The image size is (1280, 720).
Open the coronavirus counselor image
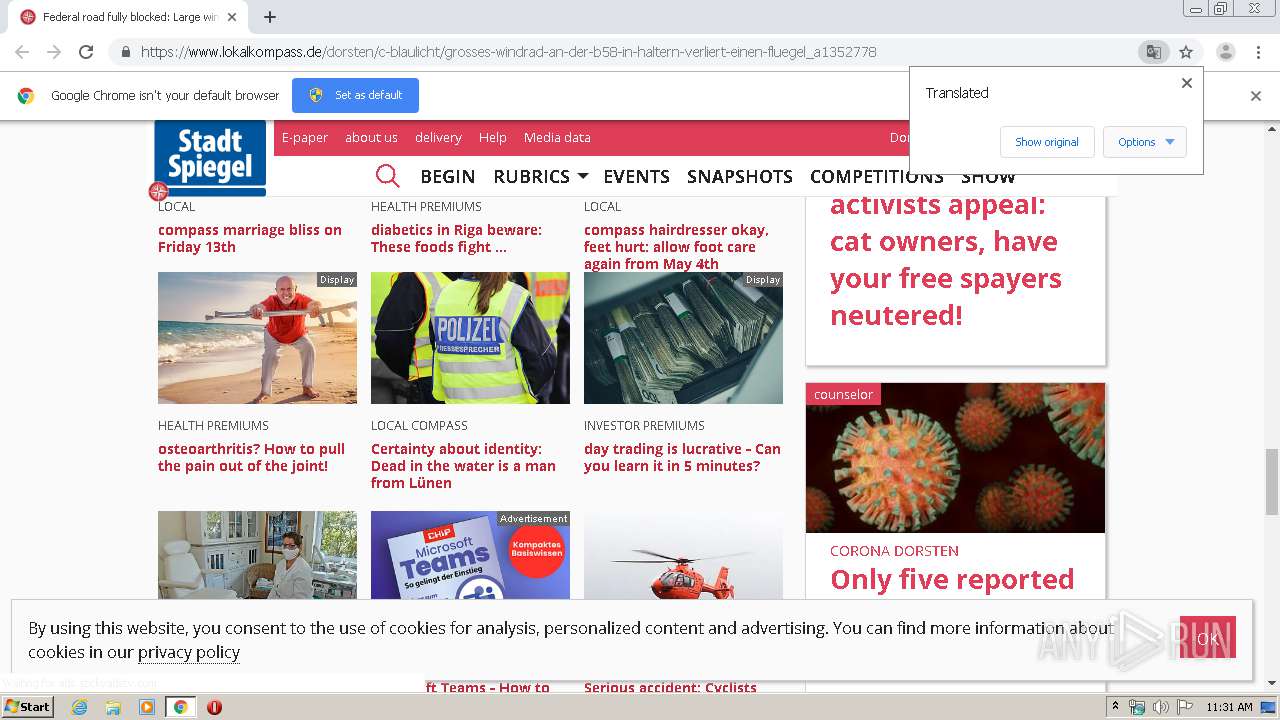coord(955,458)
